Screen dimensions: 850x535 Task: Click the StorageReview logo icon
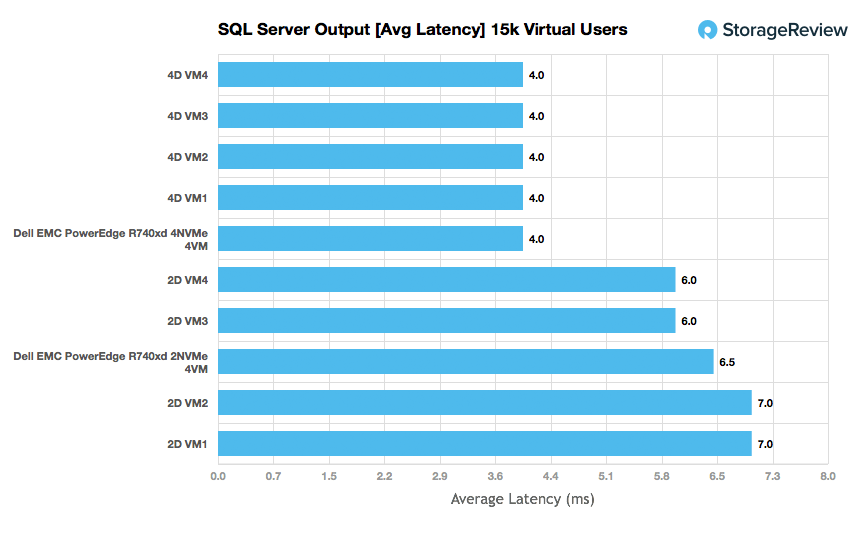coord(707,30)
